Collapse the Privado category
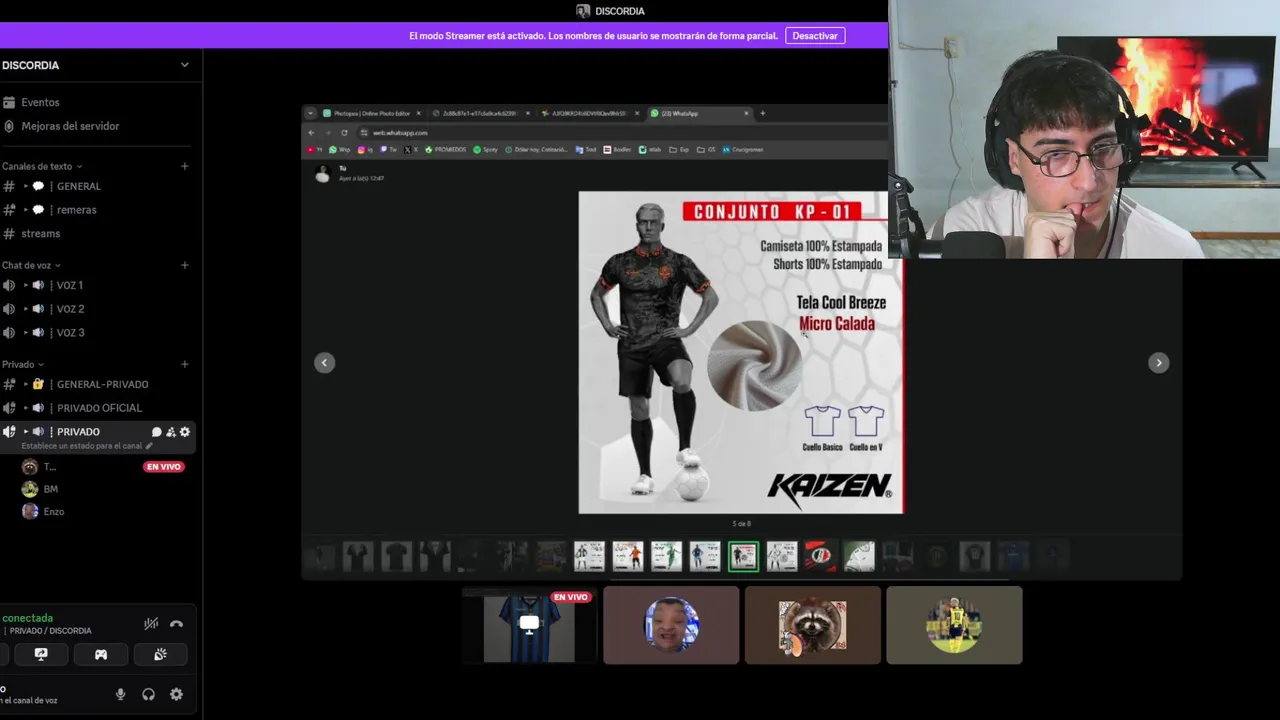The image size is (1280, 720). 23,364
